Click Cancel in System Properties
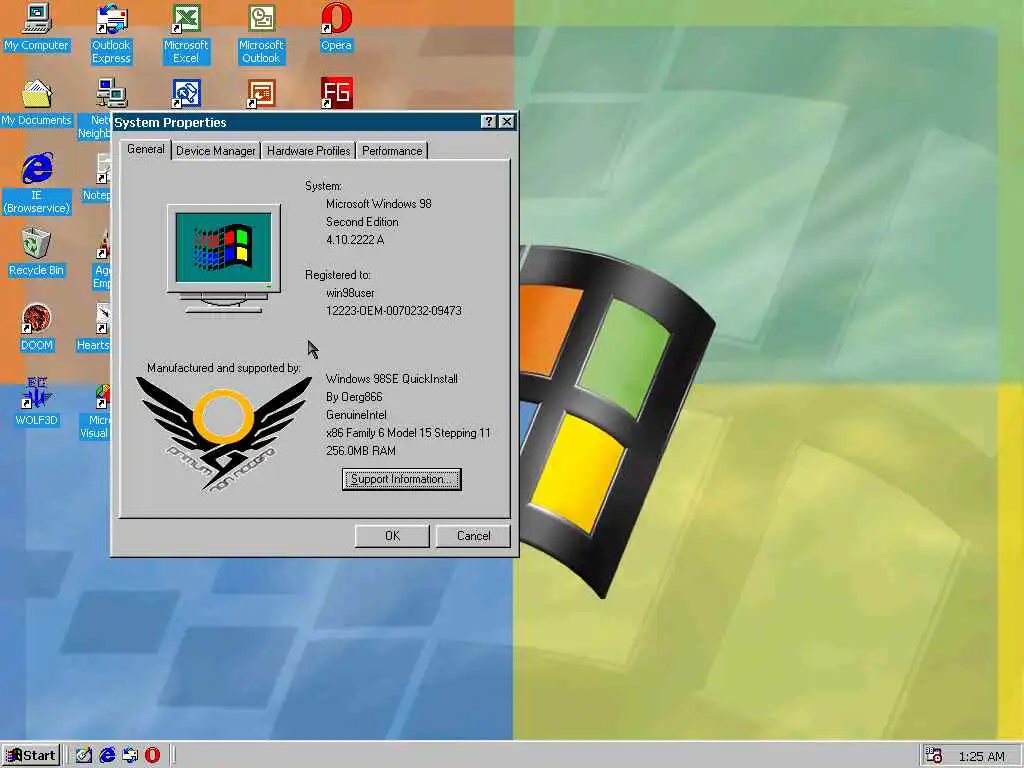Image resolution: width=1024 pixels, height=768 pixels. click(473, 536)
